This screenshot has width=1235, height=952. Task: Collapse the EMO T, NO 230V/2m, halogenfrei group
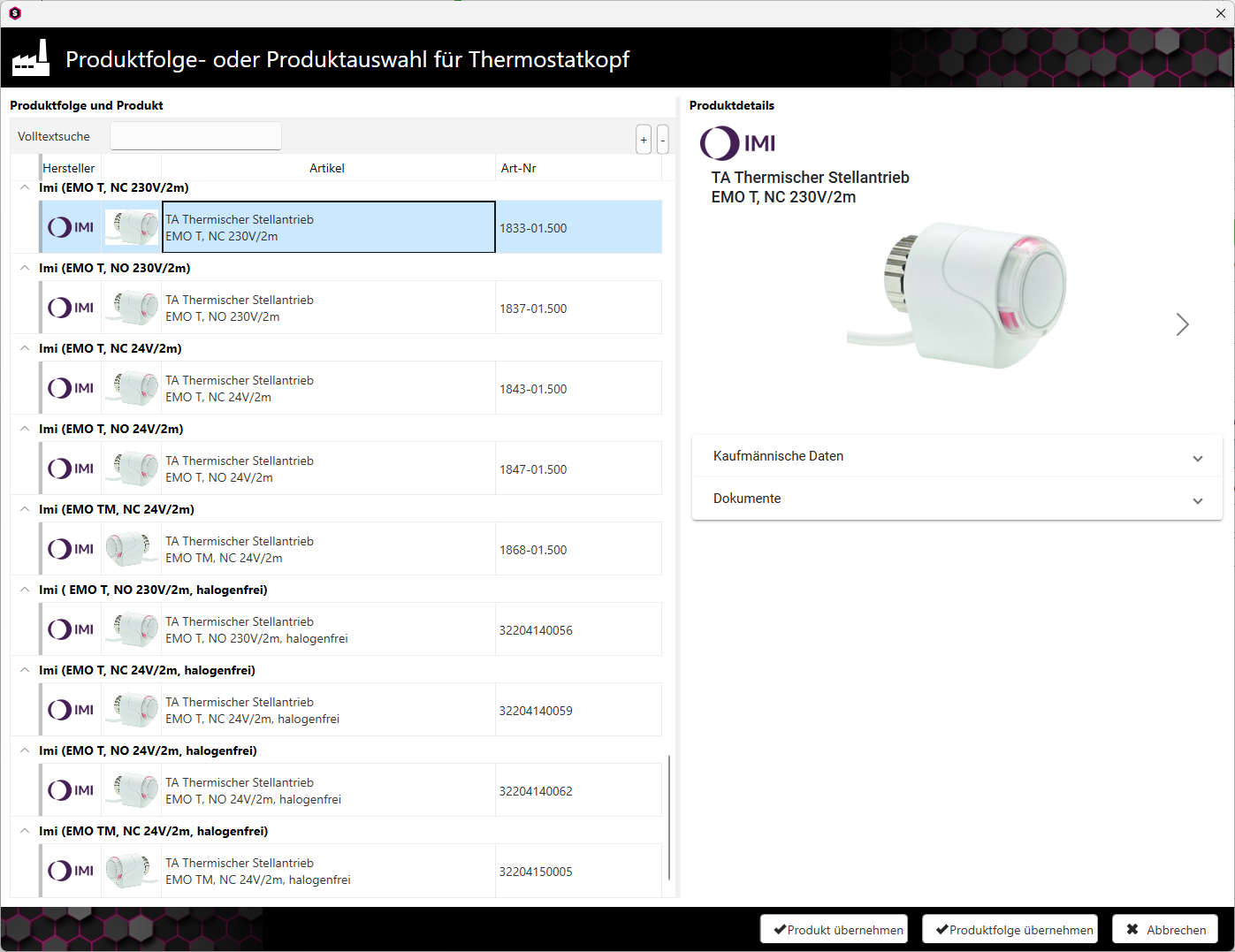(25, 590)
